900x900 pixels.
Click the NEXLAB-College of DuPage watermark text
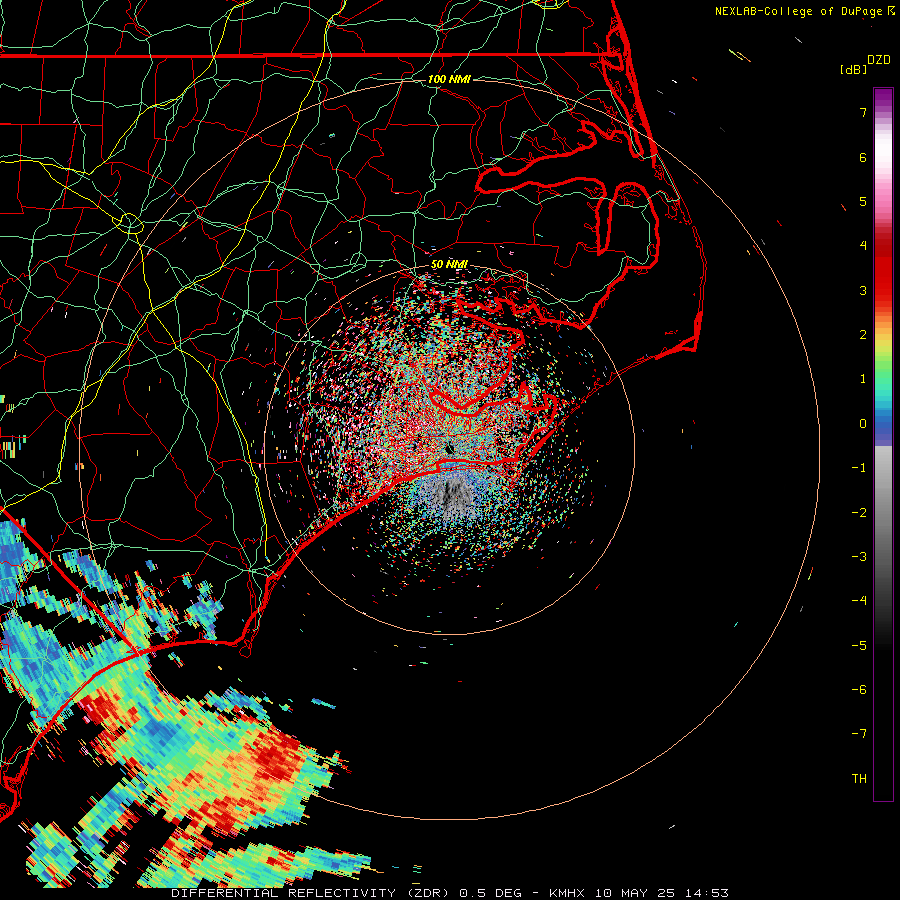(x=798, y=11)
